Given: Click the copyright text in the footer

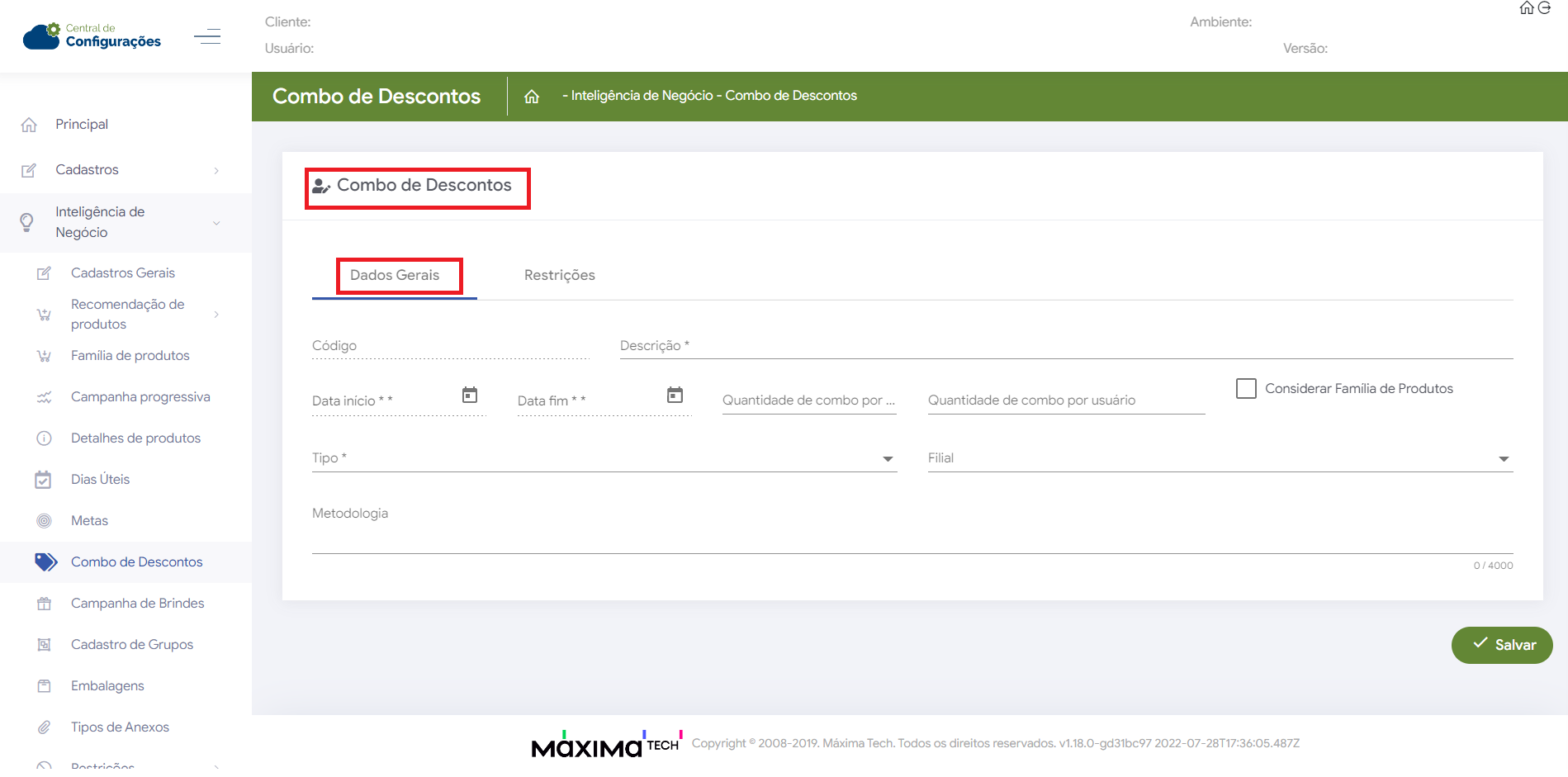Looking at the screenshot, I should tap(996, 743).
